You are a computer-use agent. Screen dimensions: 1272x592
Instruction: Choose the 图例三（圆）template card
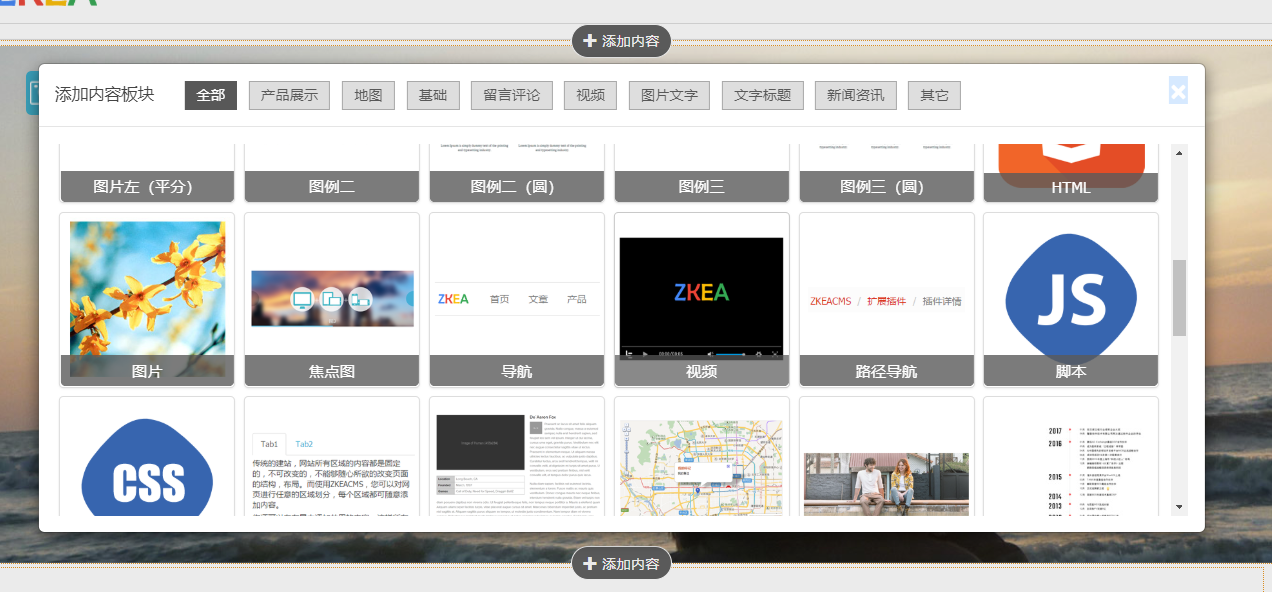pos(887,173)
